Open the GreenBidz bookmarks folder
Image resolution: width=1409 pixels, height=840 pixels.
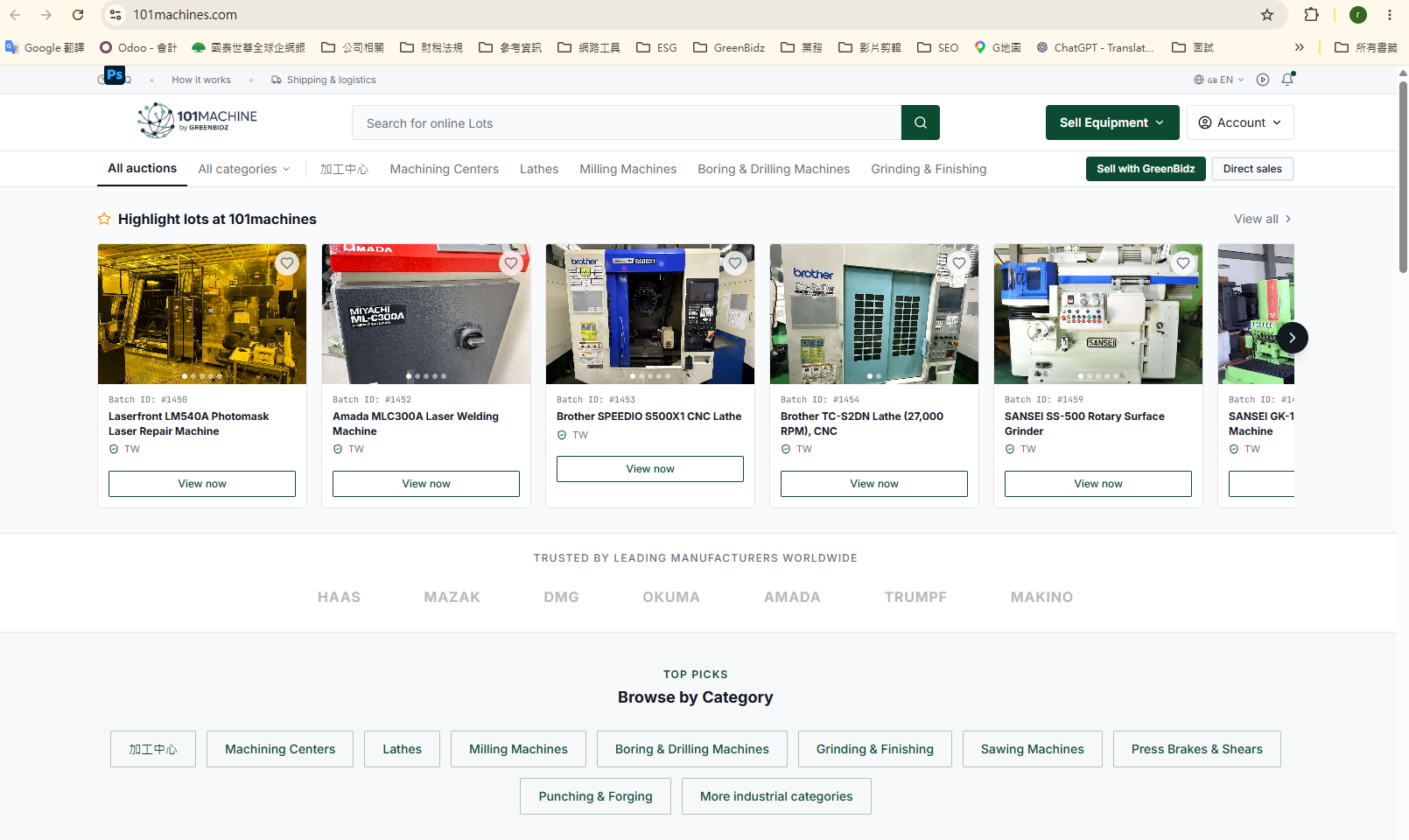pos(729,47)
